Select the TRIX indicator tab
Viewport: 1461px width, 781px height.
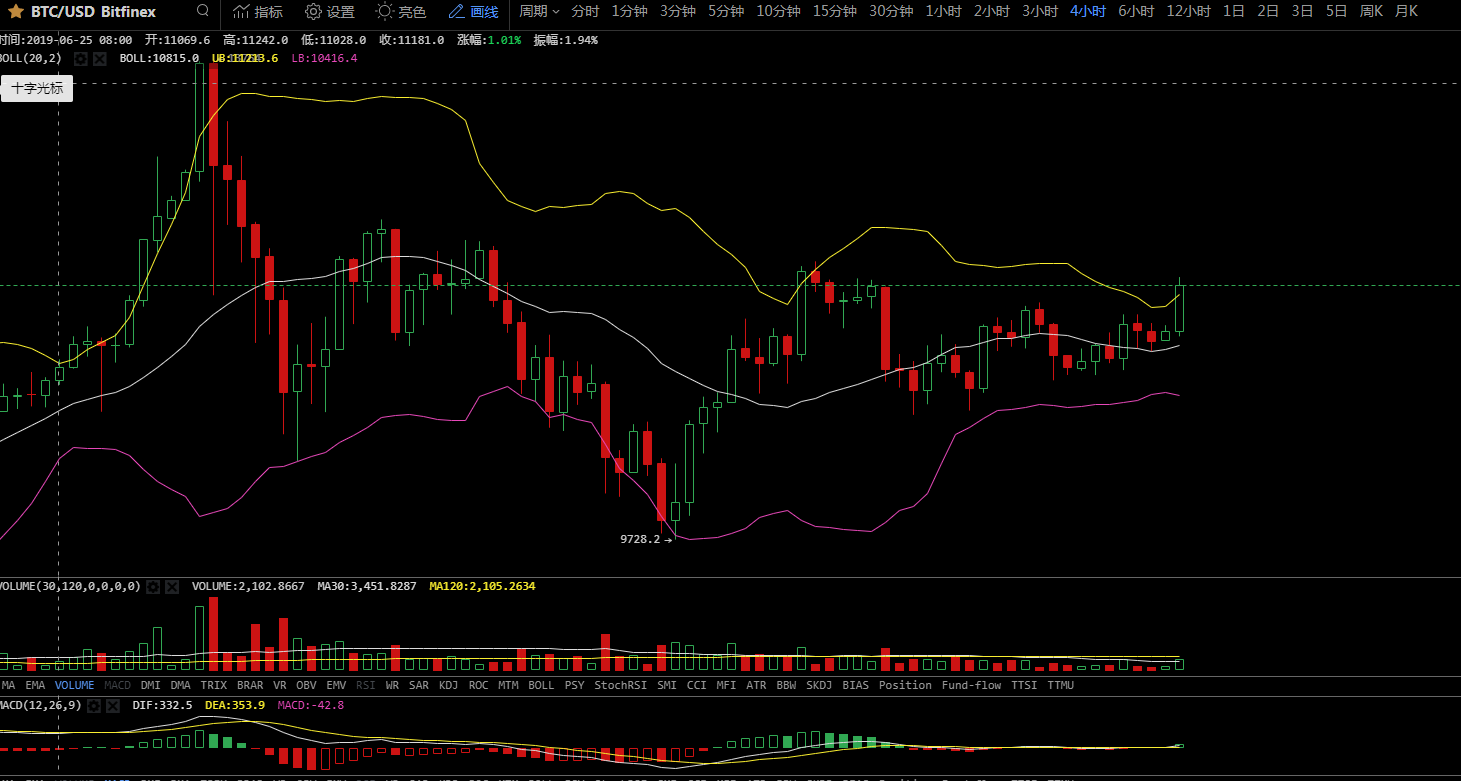214,686
